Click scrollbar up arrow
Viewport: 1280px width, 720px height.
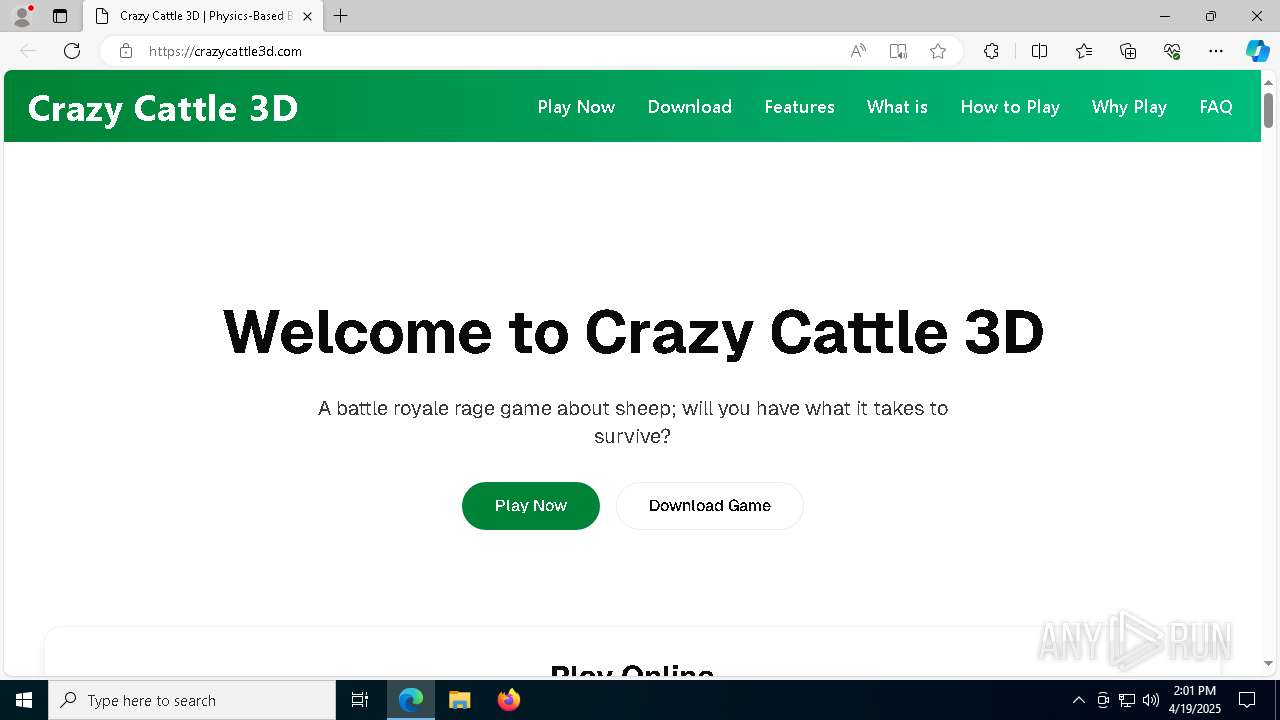[1268, 81]
